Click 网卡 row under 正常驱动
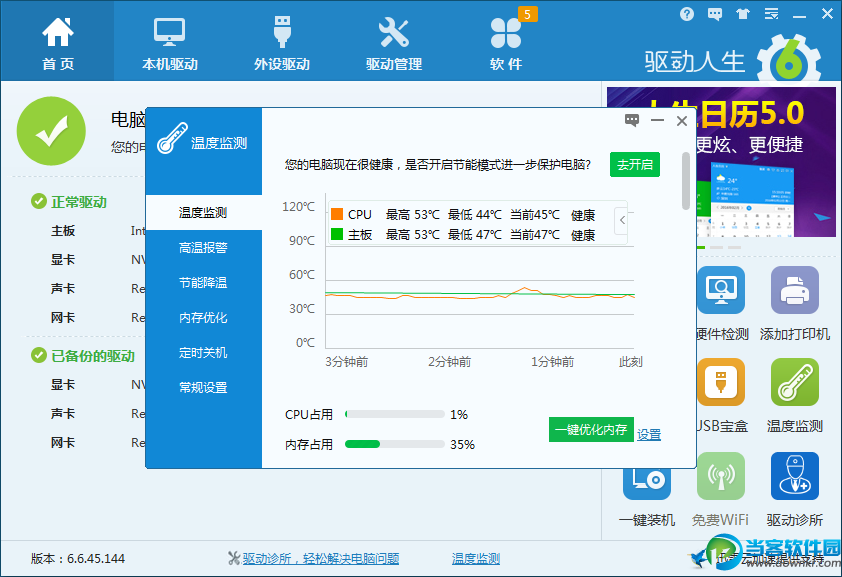This screenshot has height=577, width=842. (x=98, y=318)
